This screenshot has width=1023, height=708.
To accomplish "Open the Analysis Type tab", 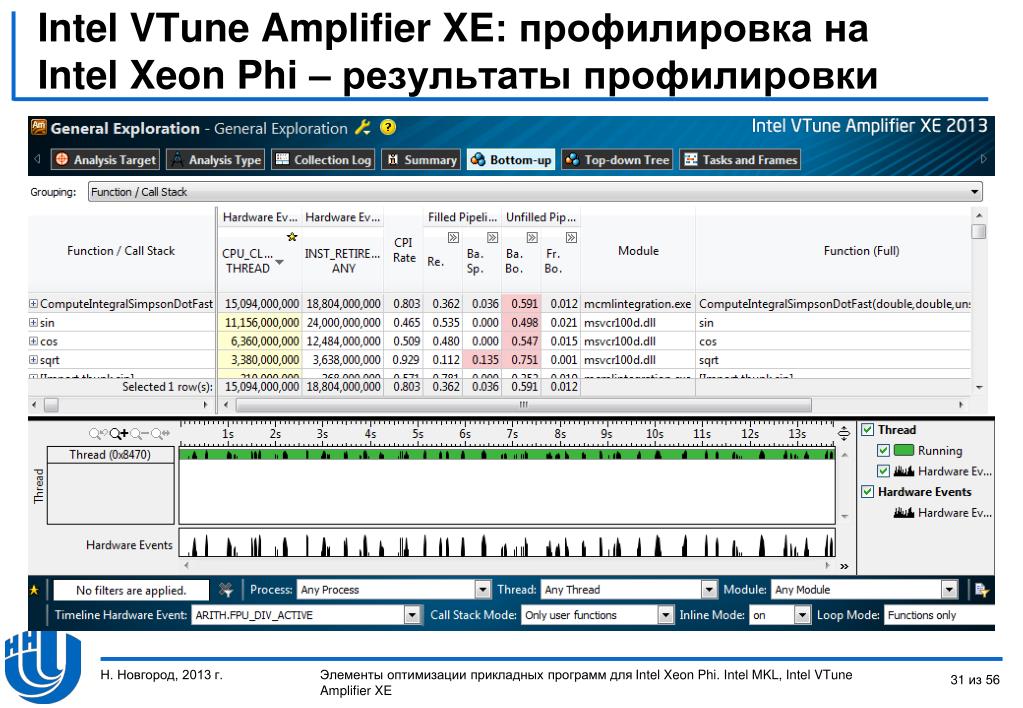I will 216,160.
